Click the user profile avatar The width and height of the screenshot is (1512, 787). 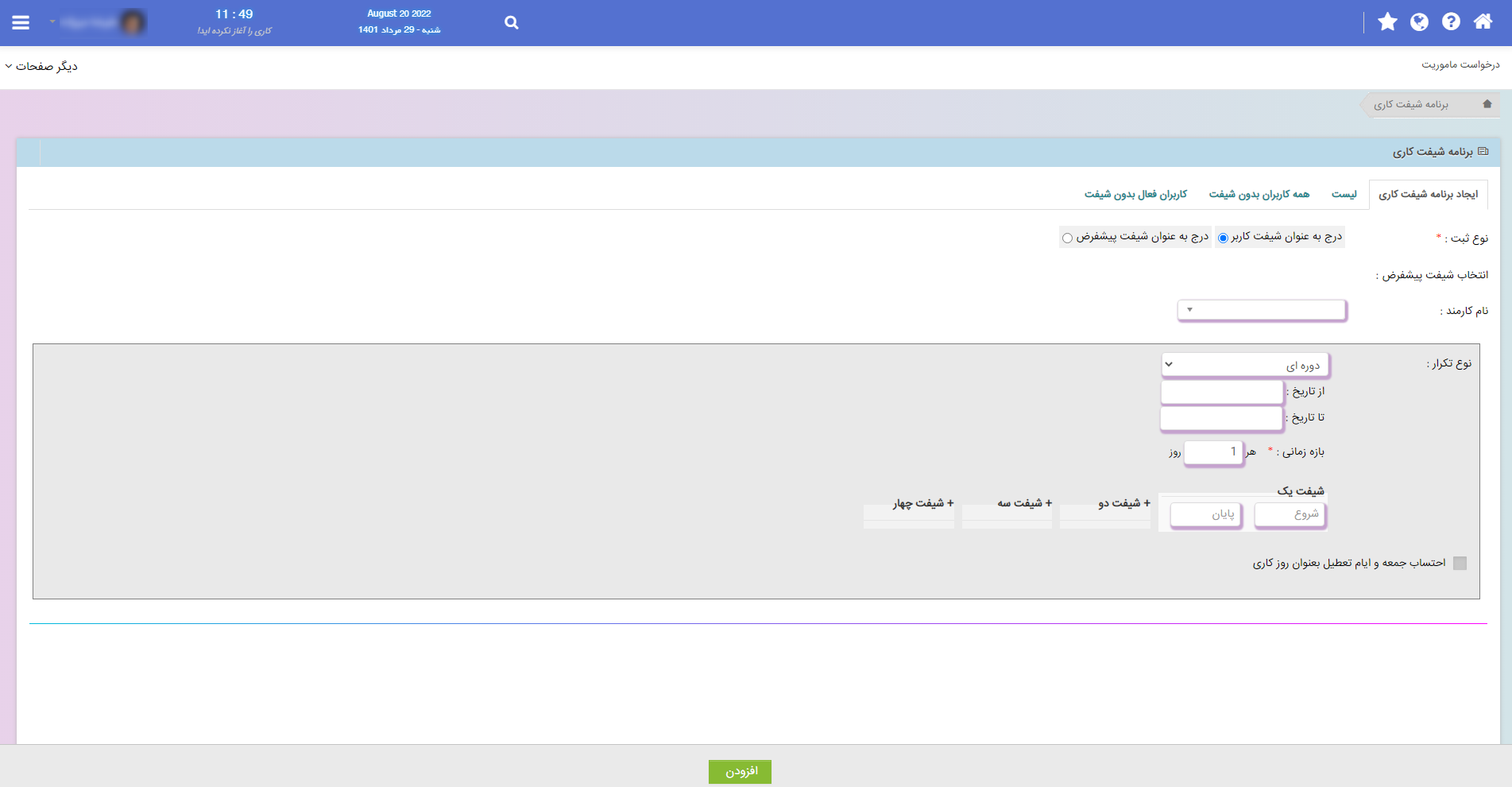point(133,22)
